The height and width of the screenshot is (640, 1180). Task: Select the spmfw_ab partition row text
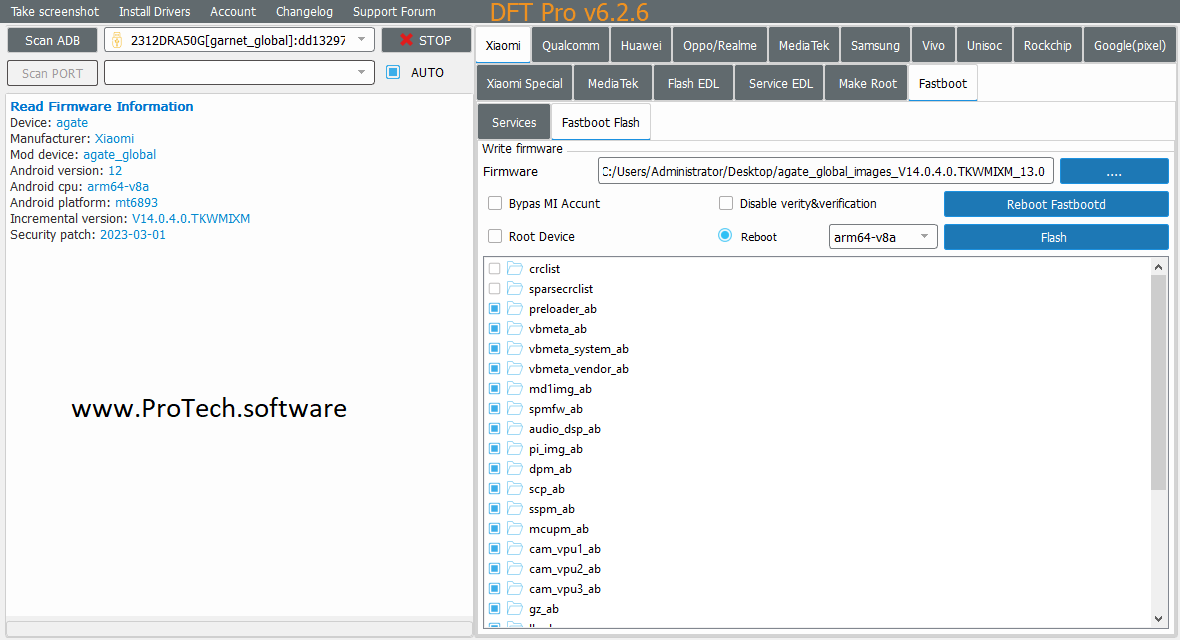coord(555,409)
